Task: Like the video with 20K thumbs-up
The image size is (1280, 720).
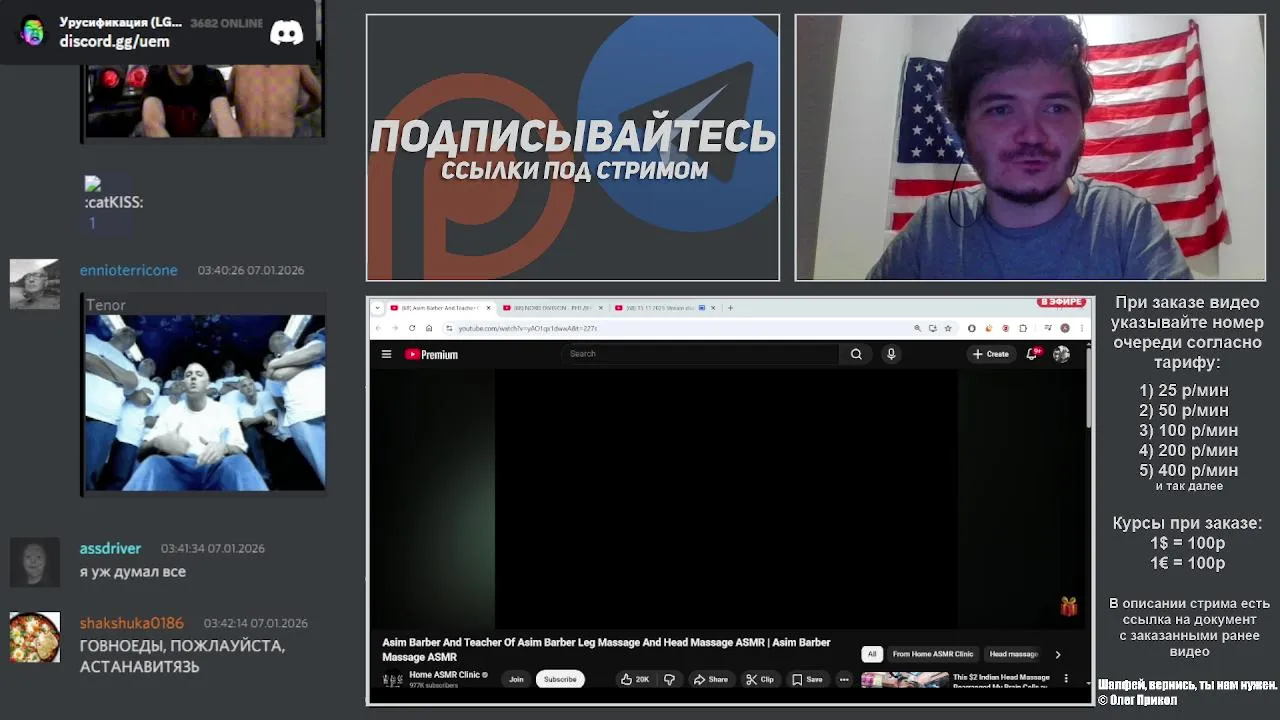Action: tap(635, 679)
